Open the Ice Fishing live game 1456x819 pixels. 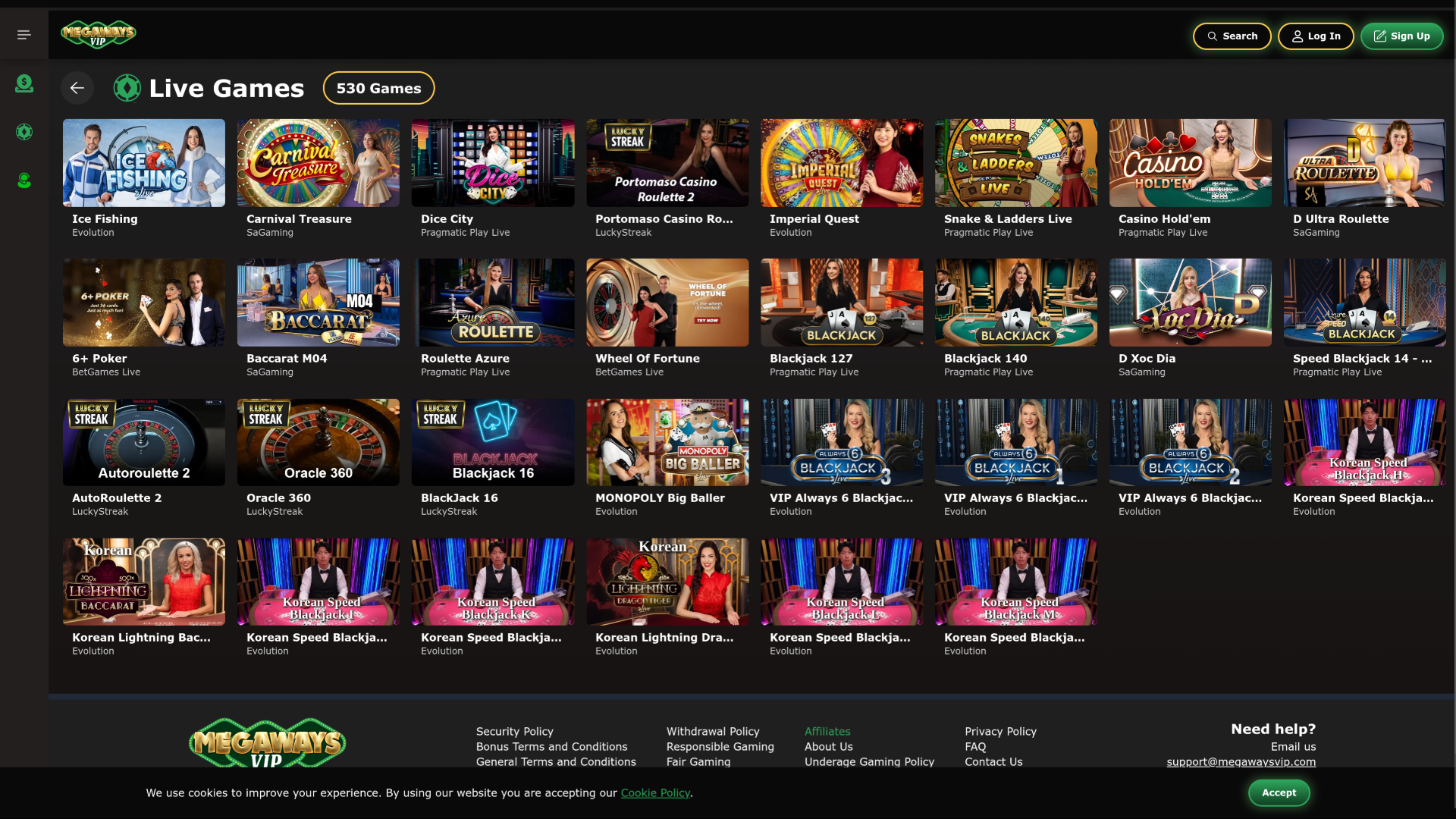click(144, 162)
